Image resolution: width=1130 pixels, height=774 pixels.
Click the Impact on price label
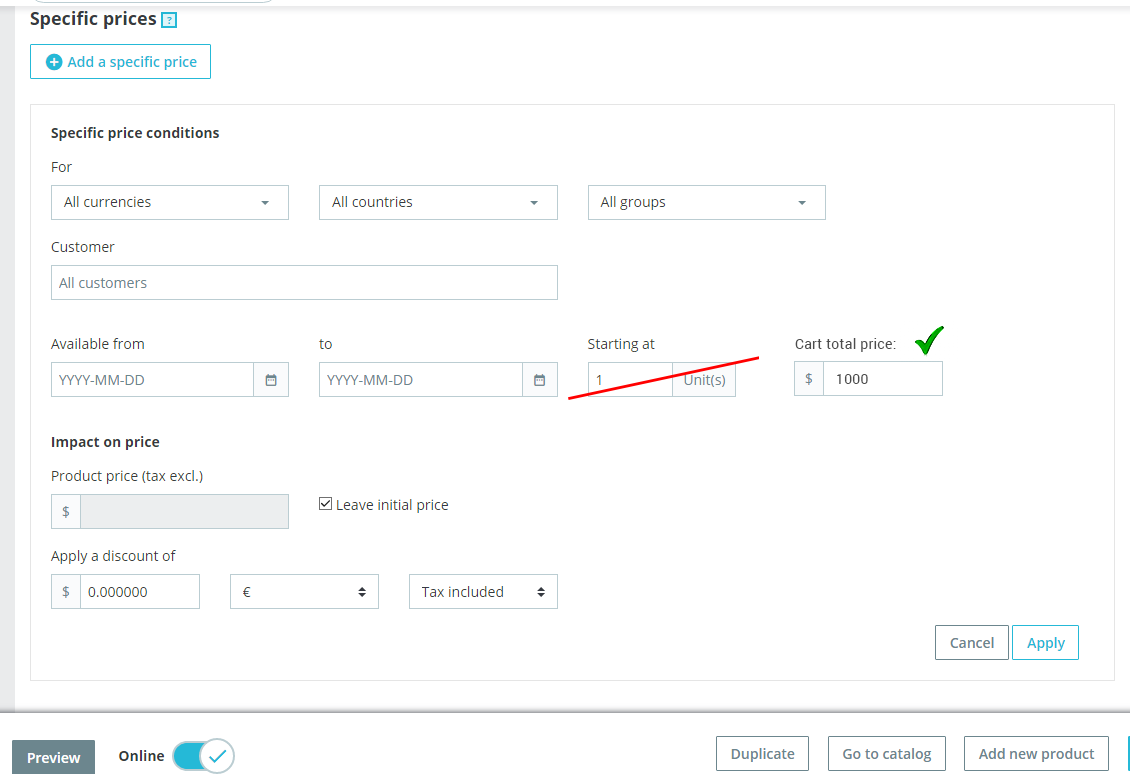click(x=105, y=442)
